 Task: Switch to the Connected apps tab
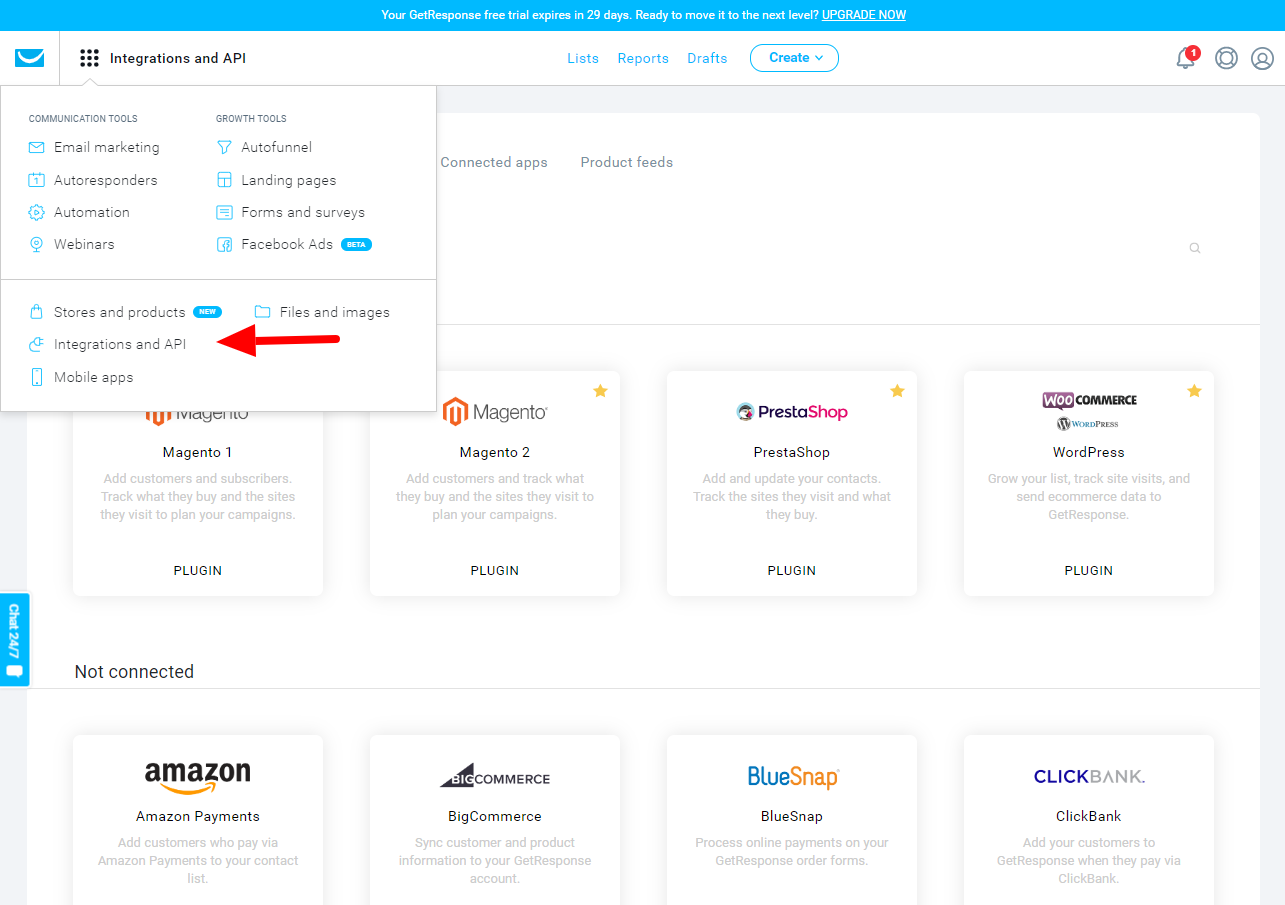click(x=494, y=162)
